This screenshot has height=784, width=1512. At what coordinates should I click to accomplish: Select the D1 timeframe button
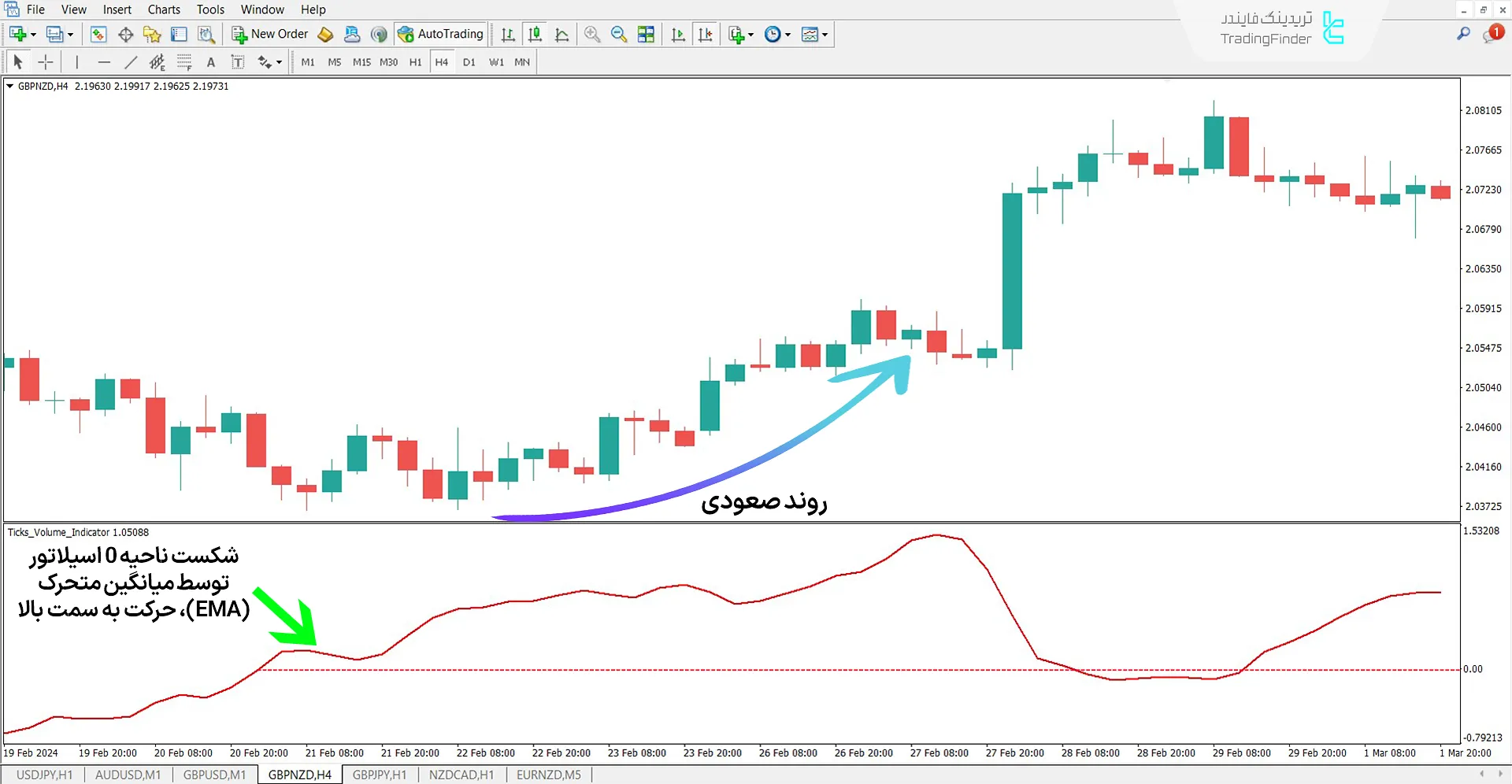469,61
